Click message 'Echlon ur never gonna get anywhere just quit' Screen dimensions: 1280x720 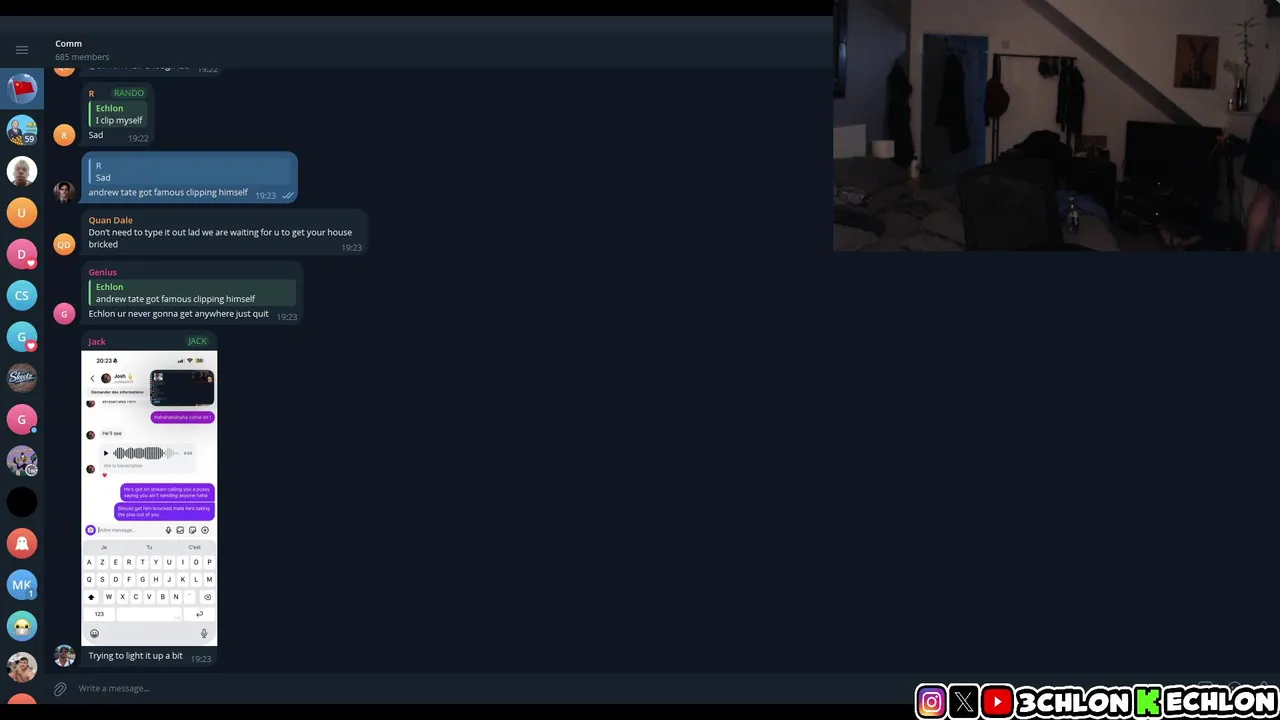[x=178, y=313]
